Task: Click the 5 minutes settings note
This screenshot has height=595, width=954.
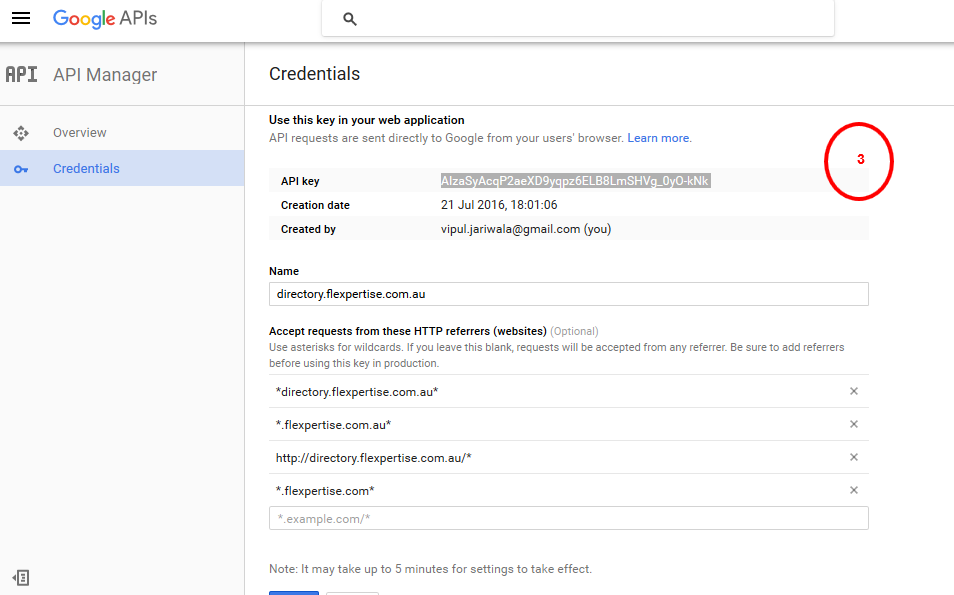Action: pyautogui.click(x=430, y=569)
